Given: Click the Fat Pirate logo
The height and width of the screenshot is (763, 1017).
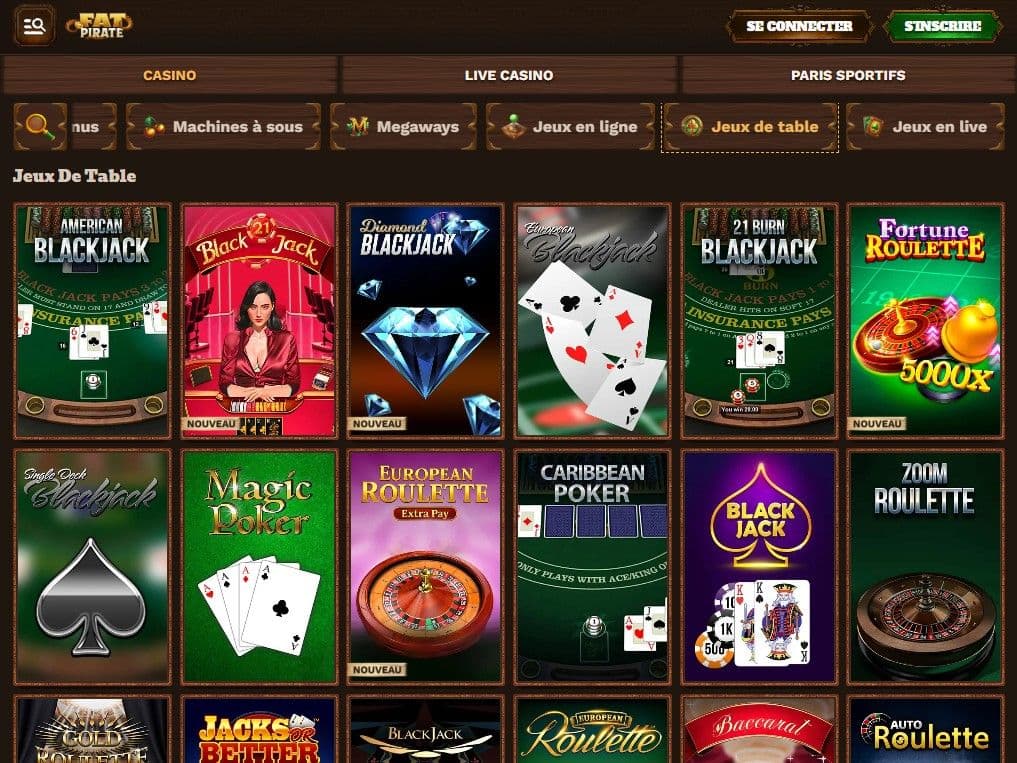Looking at the screenshot, I should tap(100, 26).
